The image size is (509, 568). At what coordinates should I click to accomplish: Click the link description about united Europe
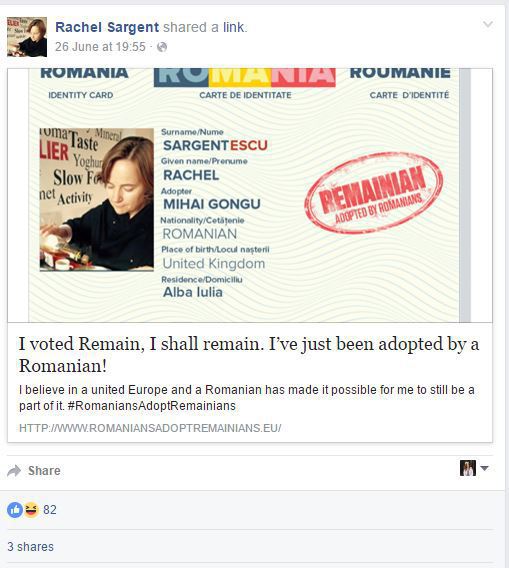247,398
